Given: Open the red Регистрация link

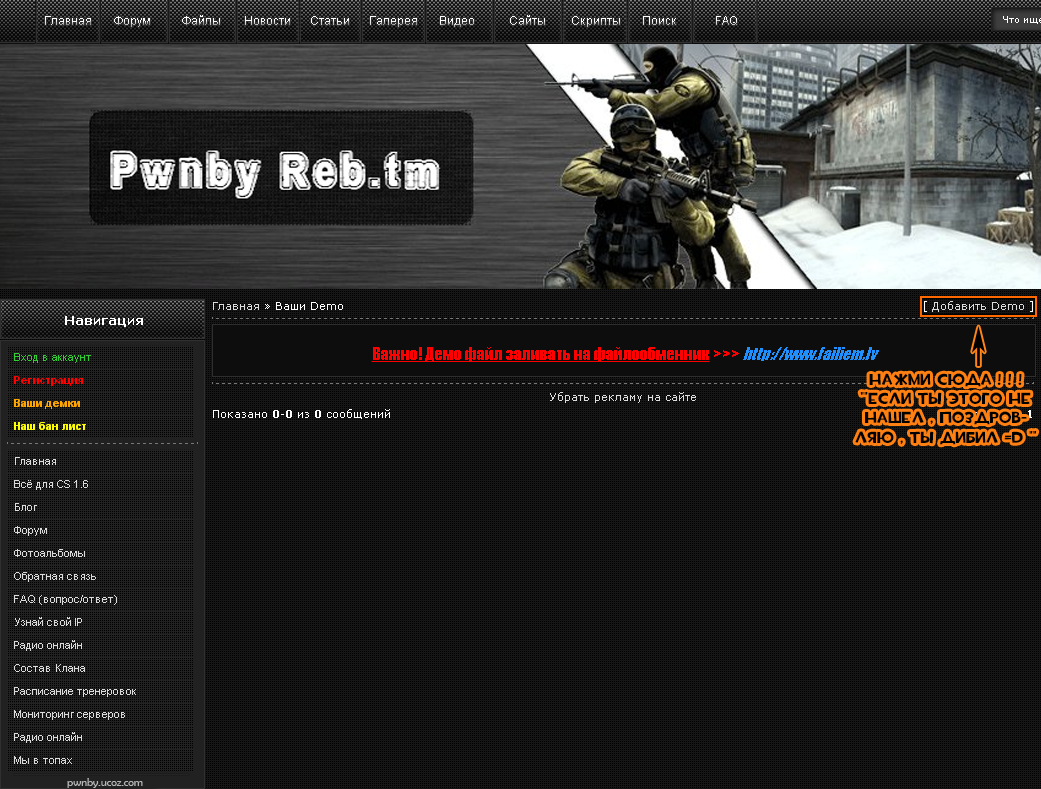Looking at the screenshot, I should (48, 380).
